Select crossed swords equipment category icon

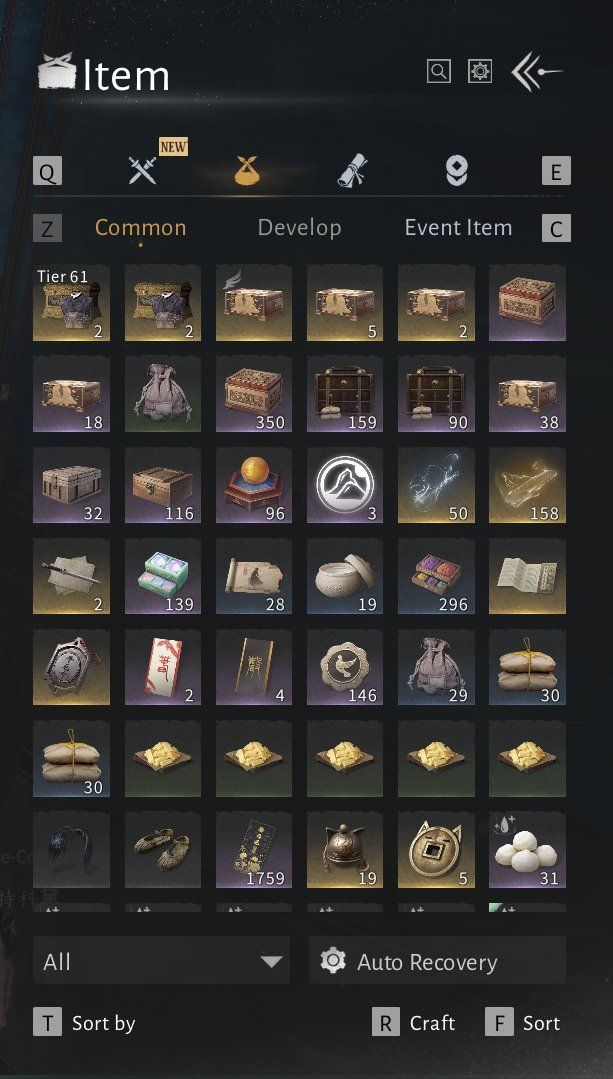coord(143,170)
